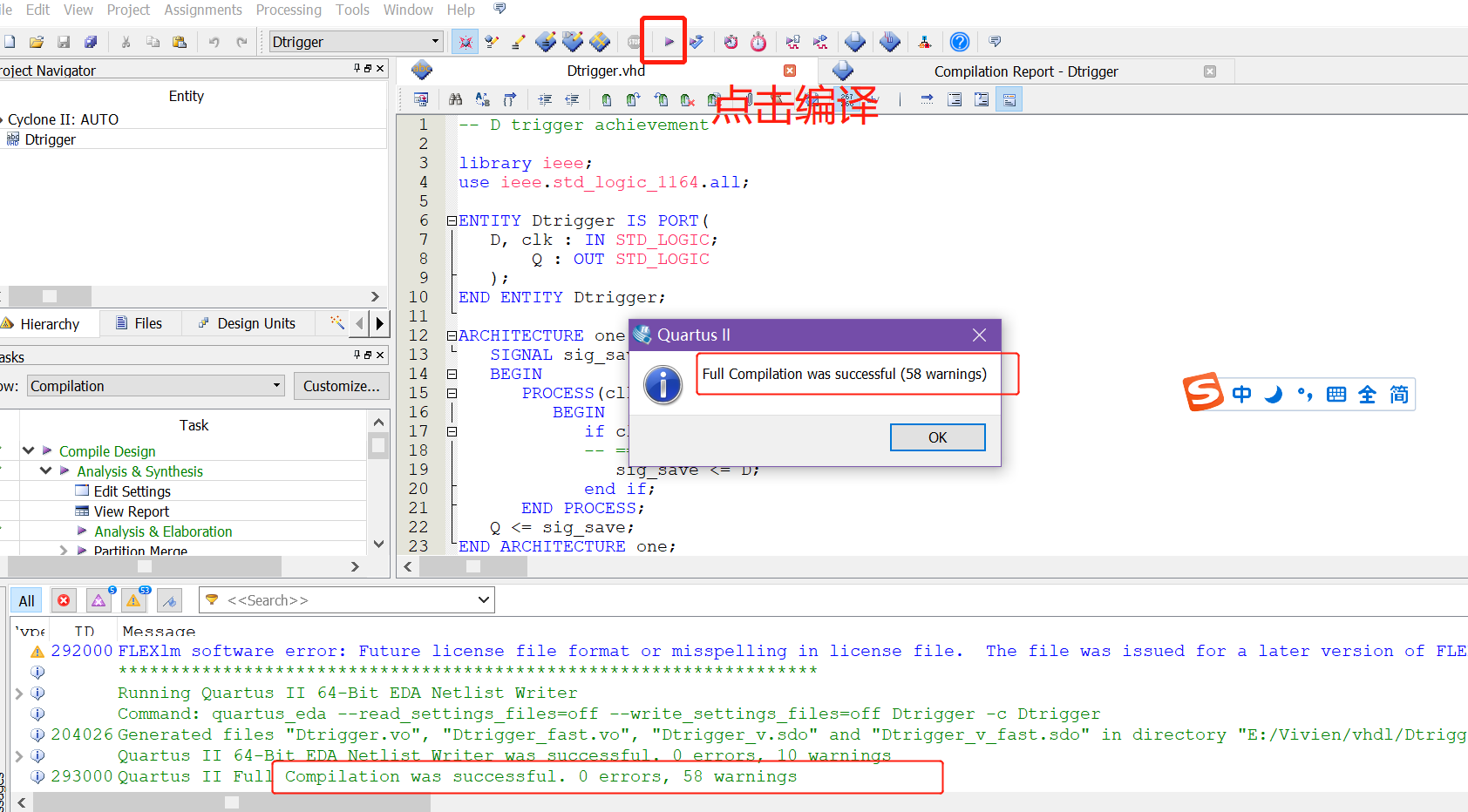Filter messages by error red X icon

(64, 600)
